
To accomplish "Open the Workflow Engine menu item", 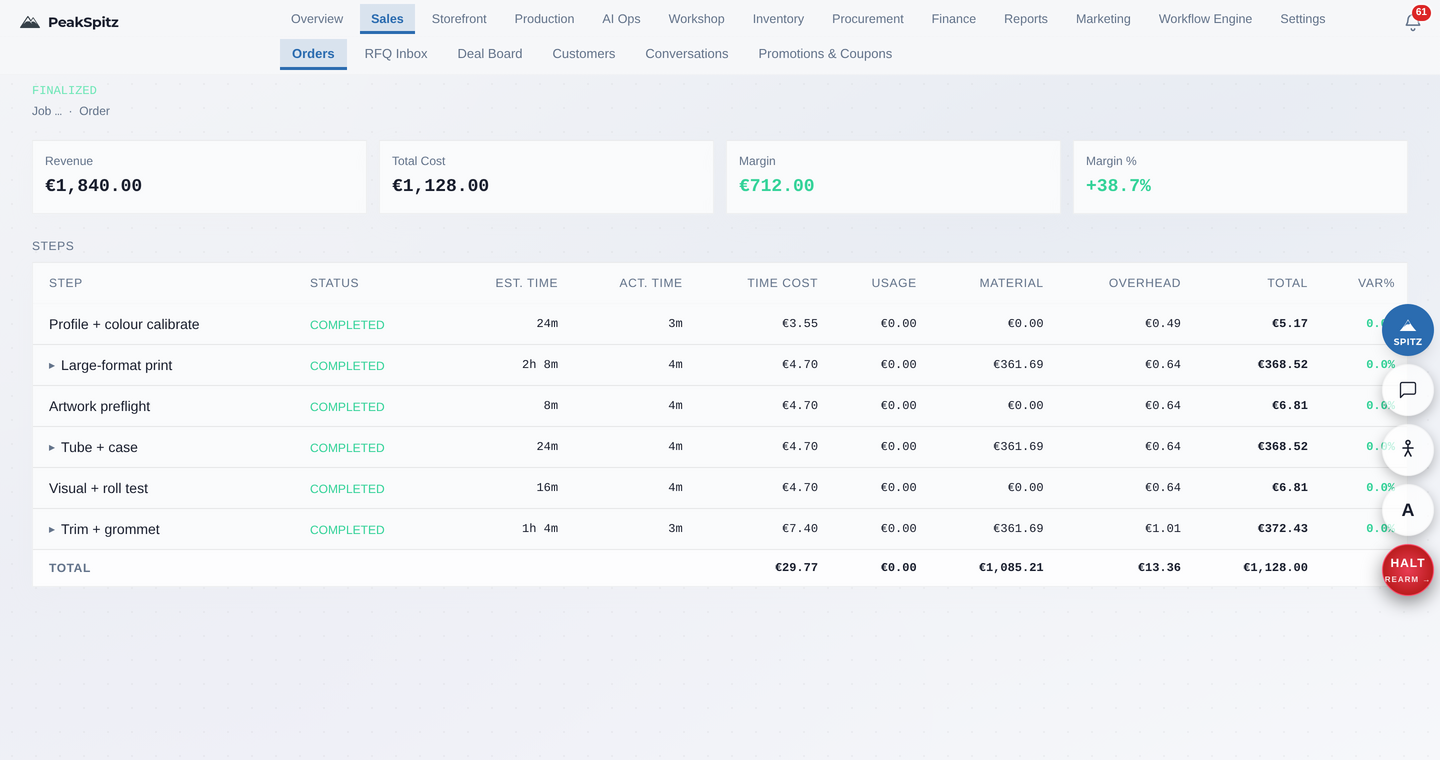I will pyautogui.click(x=1205, y=19).
